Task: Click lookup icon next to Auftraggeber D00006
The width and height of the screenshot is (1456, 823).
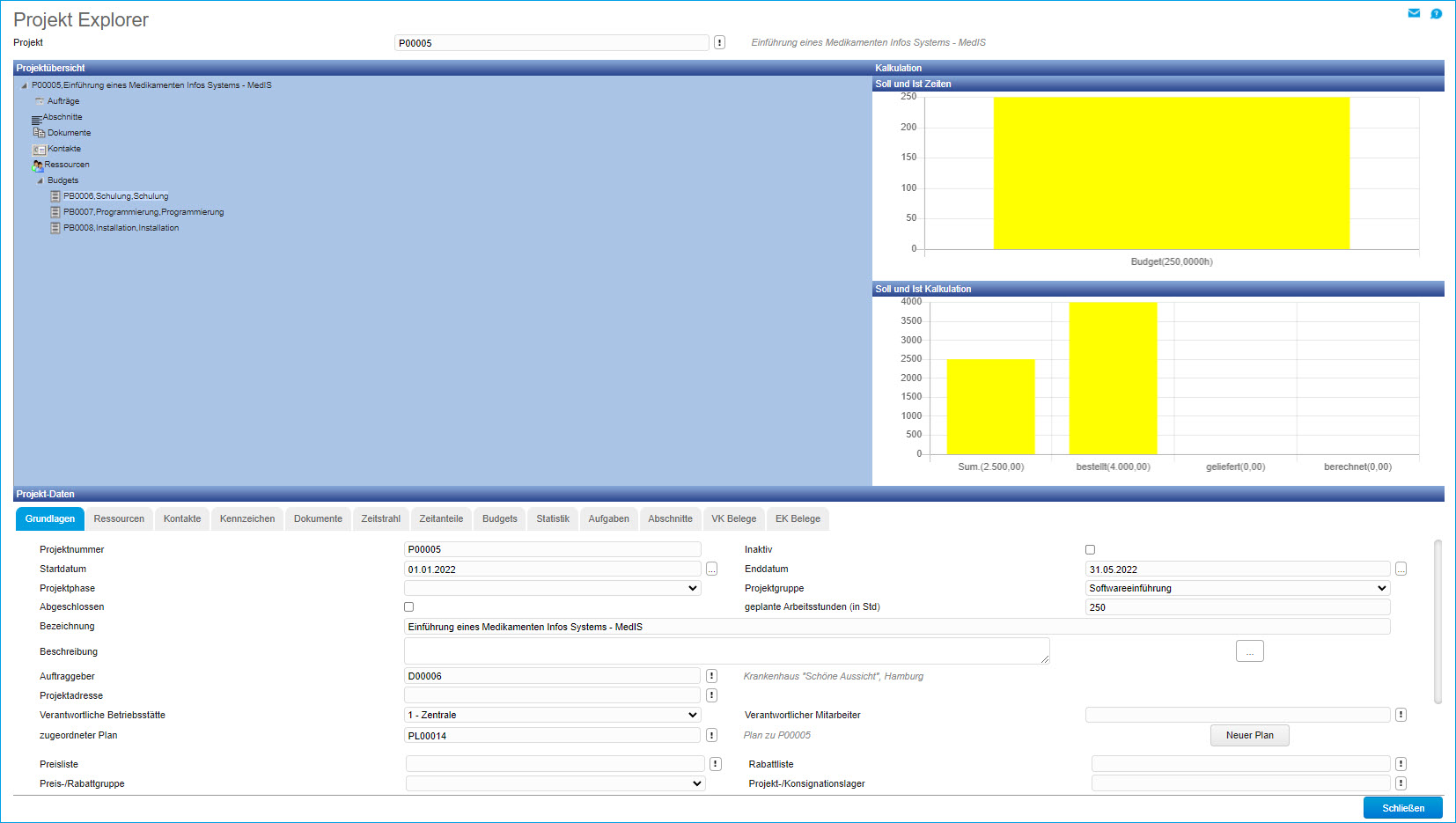Action: [711, 676]
